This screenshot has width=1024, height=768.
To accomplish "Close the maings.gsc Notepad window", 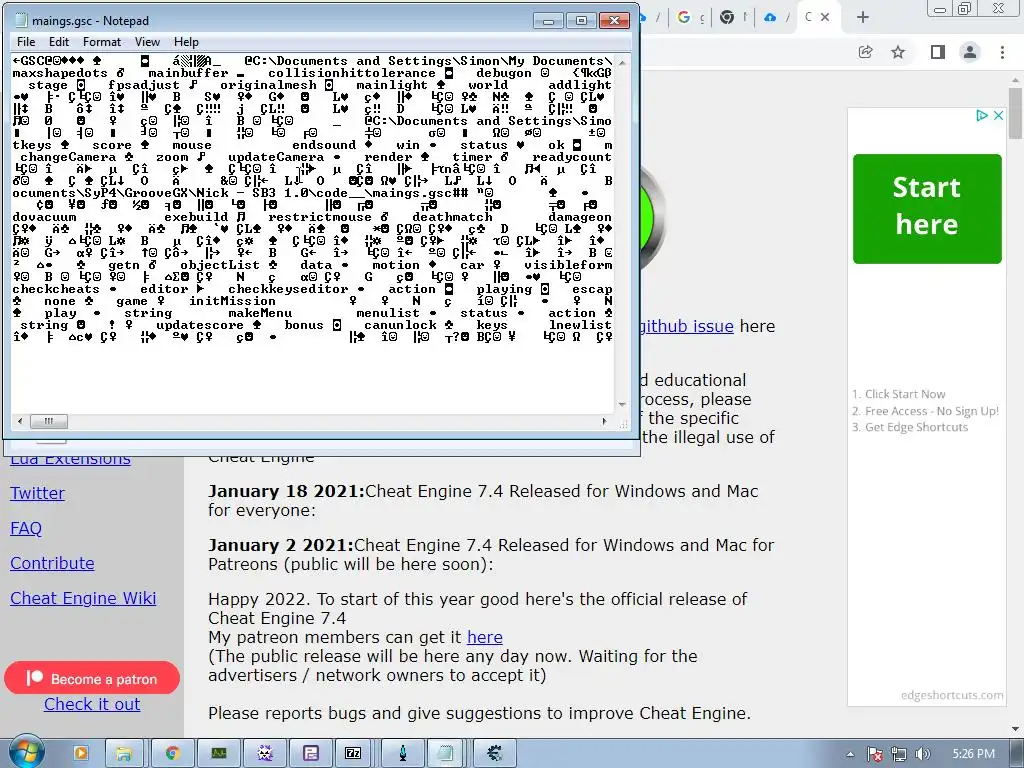I will click(x=614, y=21).
